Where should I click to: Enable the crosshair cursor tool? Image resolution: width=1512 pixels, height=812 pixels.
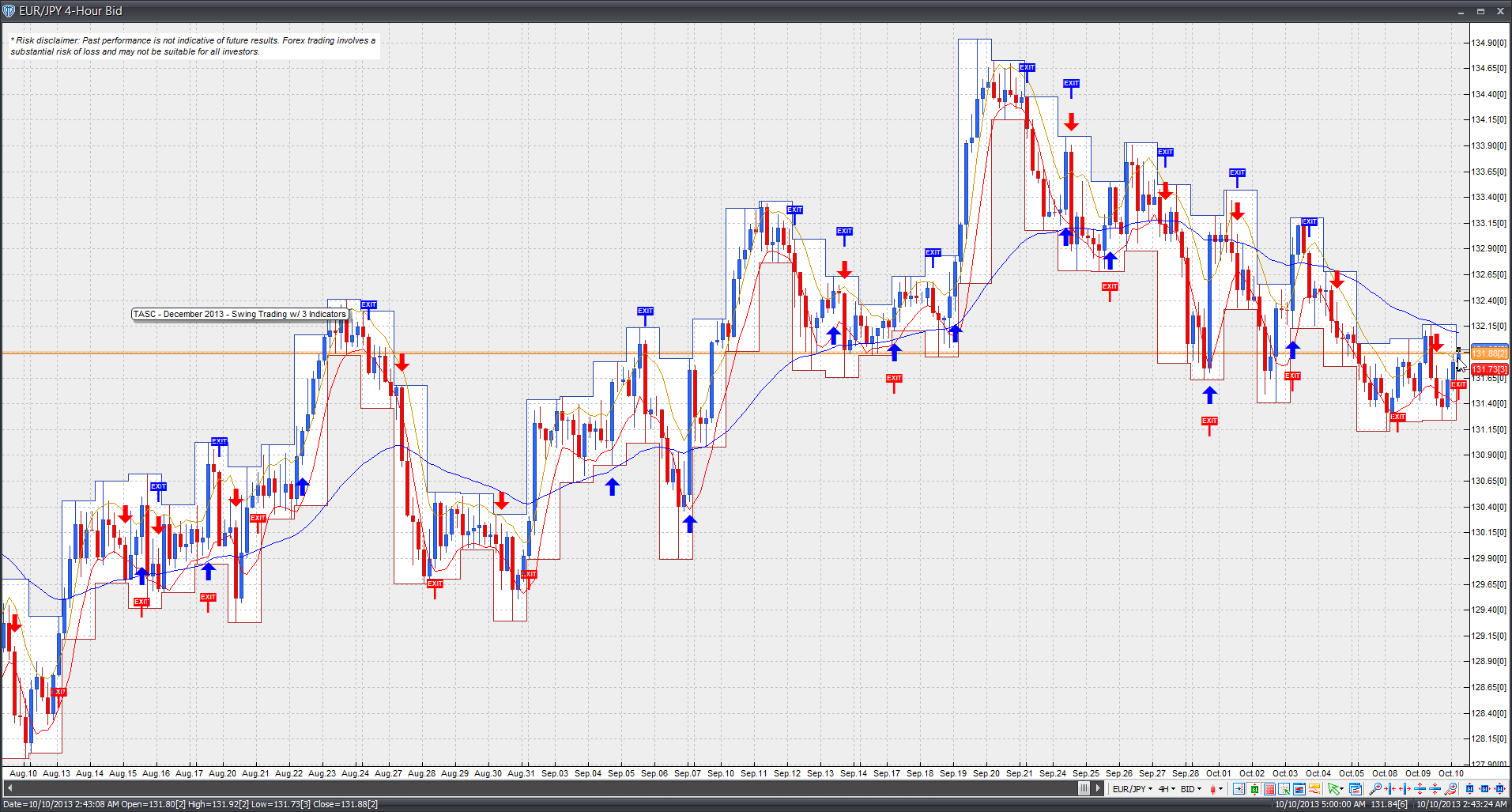tap(1284, 789)
